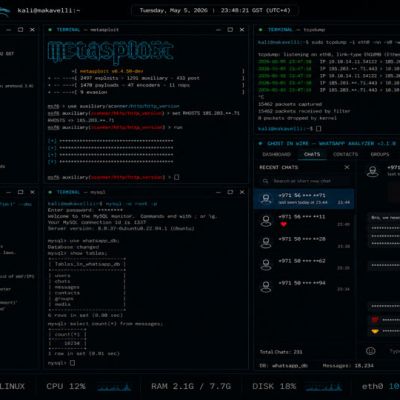This screenshot has width=400, height=400.
Task: Click the '15462 packets captured' line
Action: point(290,104)
